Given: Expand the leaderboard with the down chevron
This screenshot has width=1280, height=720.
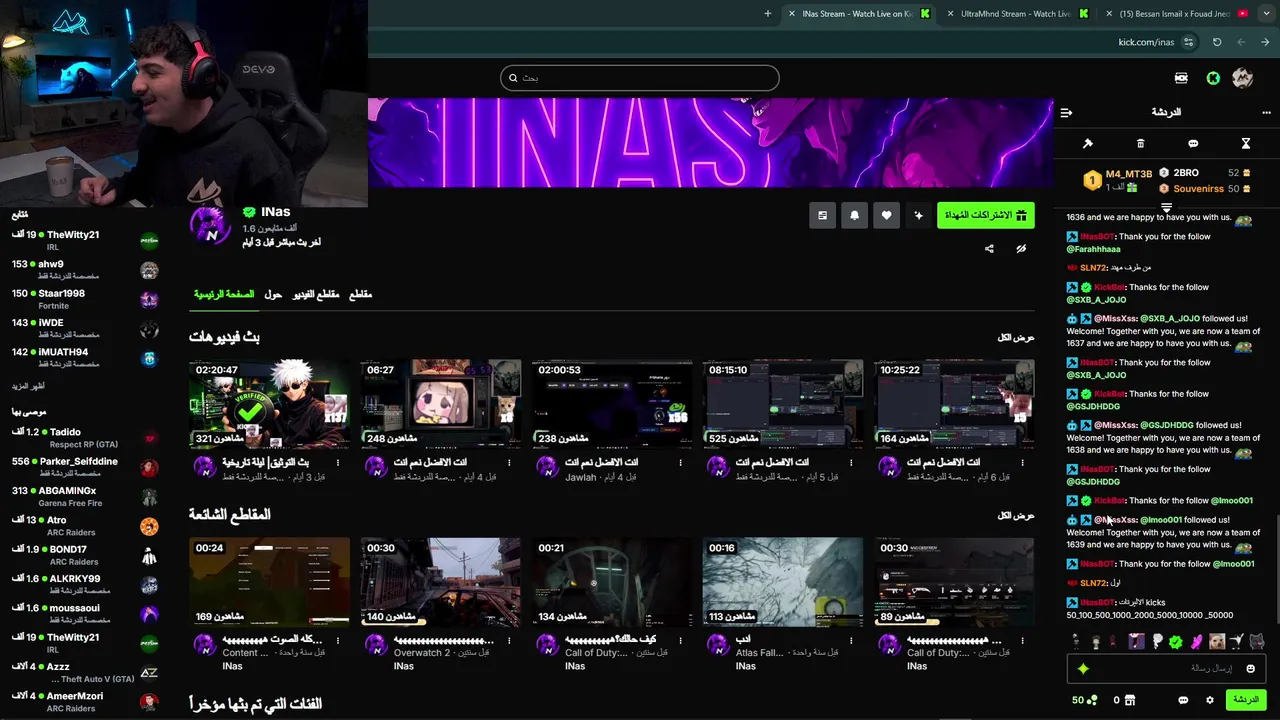Looking at the screenshot, I should (1166, 207).
